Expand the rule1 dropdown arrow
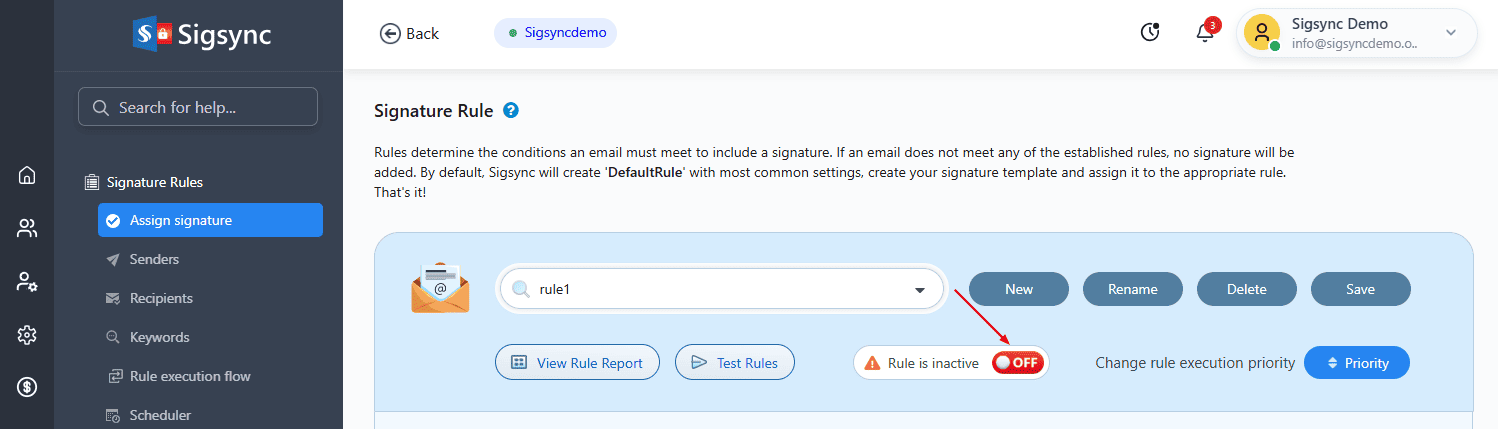Image resolution: width=1498 pixels, height=429 pixels. tap(919, 290)
